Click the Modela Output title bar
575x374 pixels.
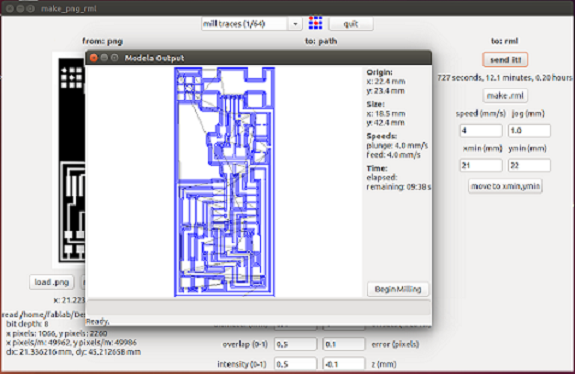pyautogui.click(x=259, y=58)
